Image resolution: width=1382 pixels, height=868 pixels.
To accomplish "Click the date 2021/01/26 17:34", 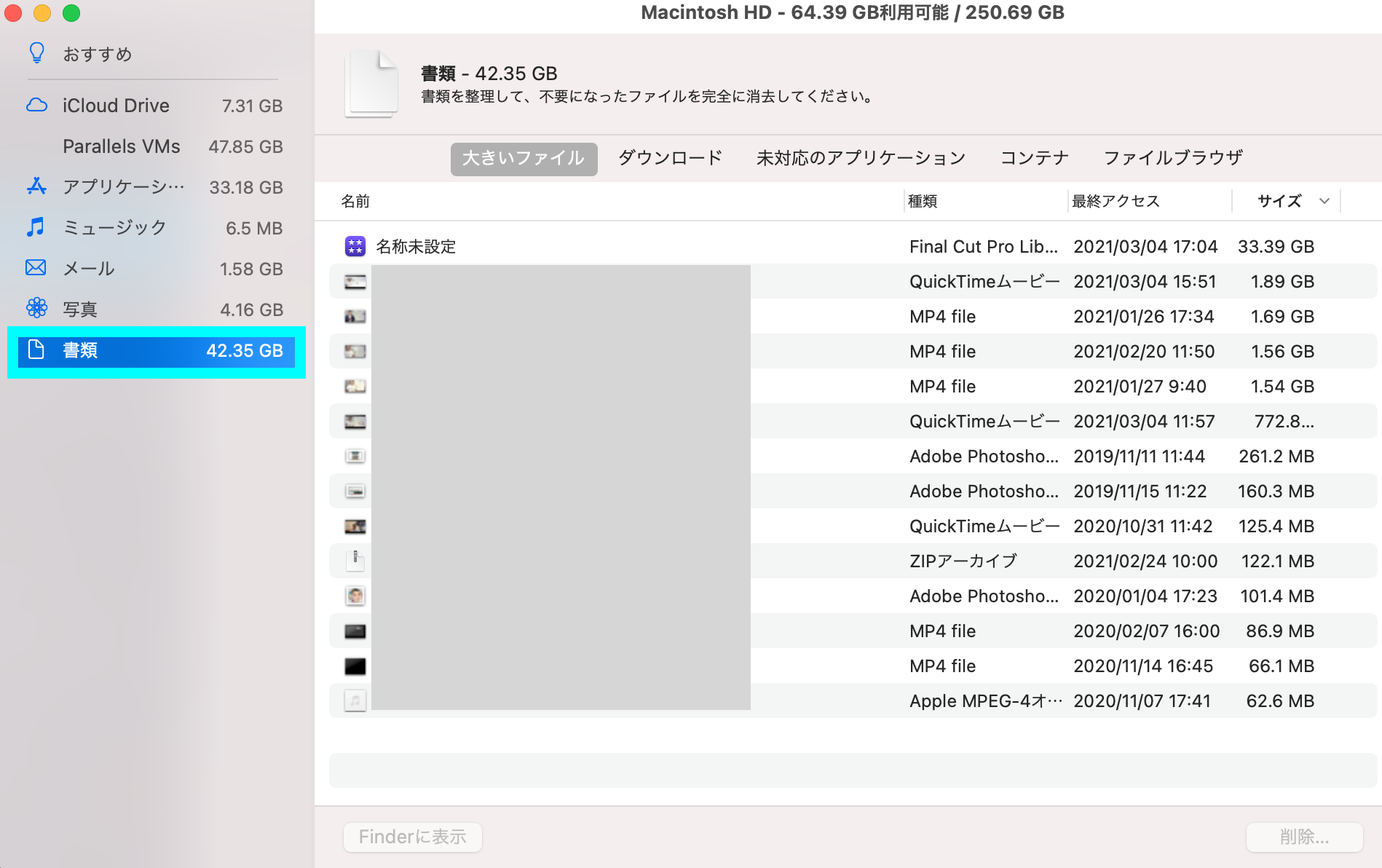I will tap(1144, 316).
